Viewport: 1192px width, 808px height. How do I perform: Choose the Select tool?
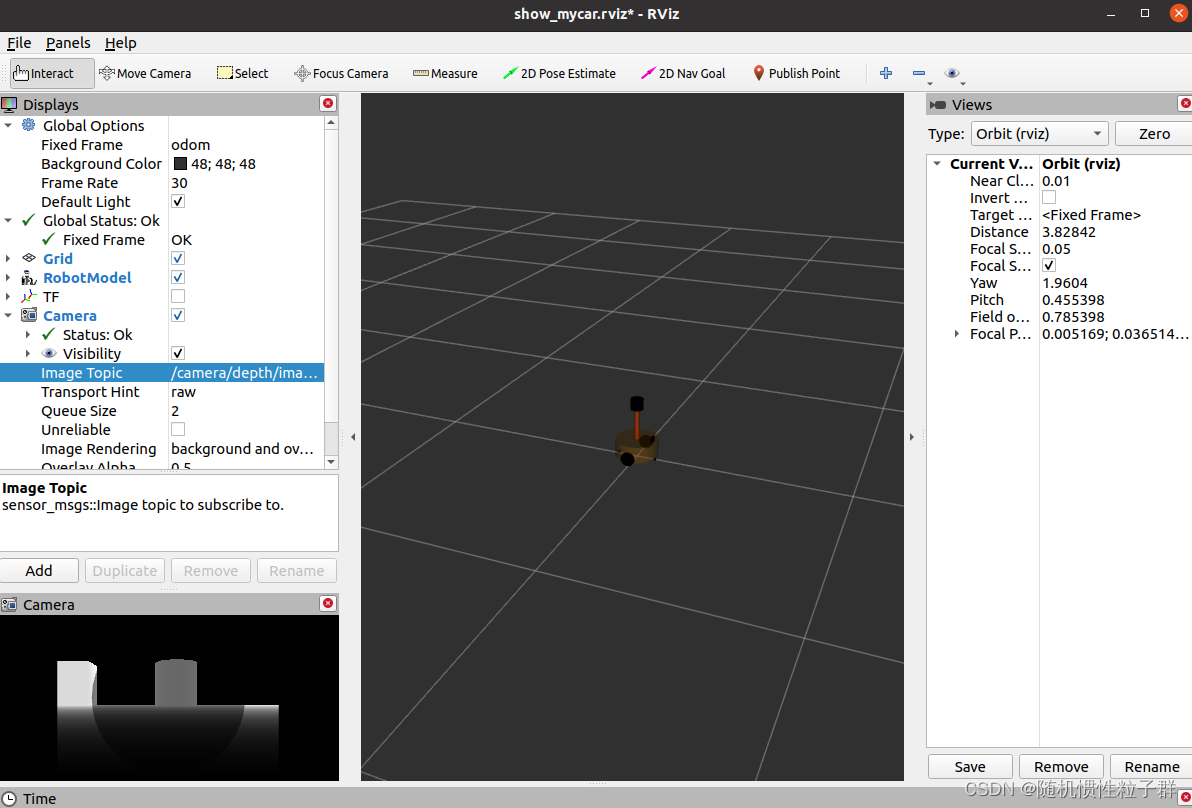pos(243,74)
